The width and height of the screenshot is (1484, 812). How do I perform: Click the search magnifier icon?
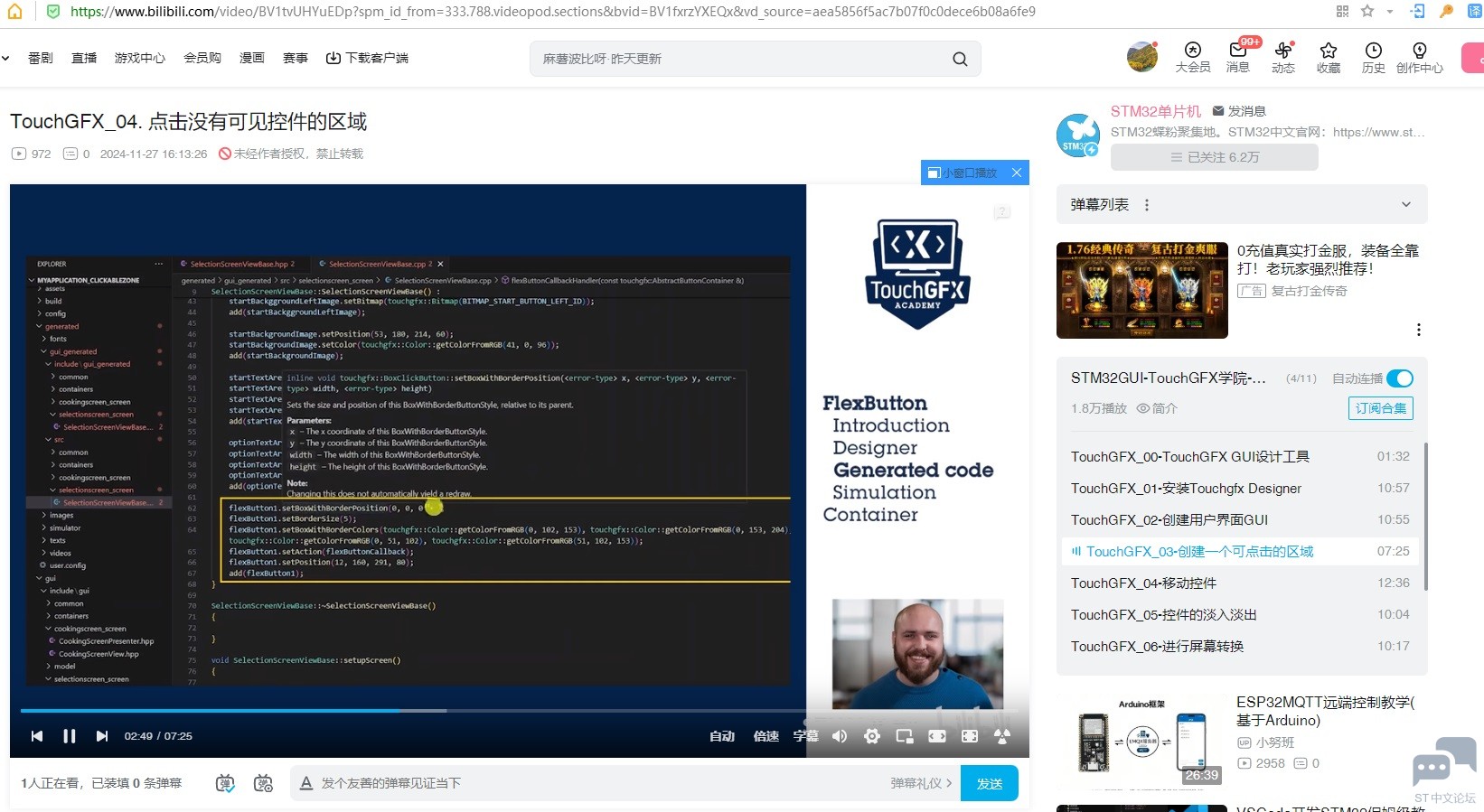tap(960, 59)
